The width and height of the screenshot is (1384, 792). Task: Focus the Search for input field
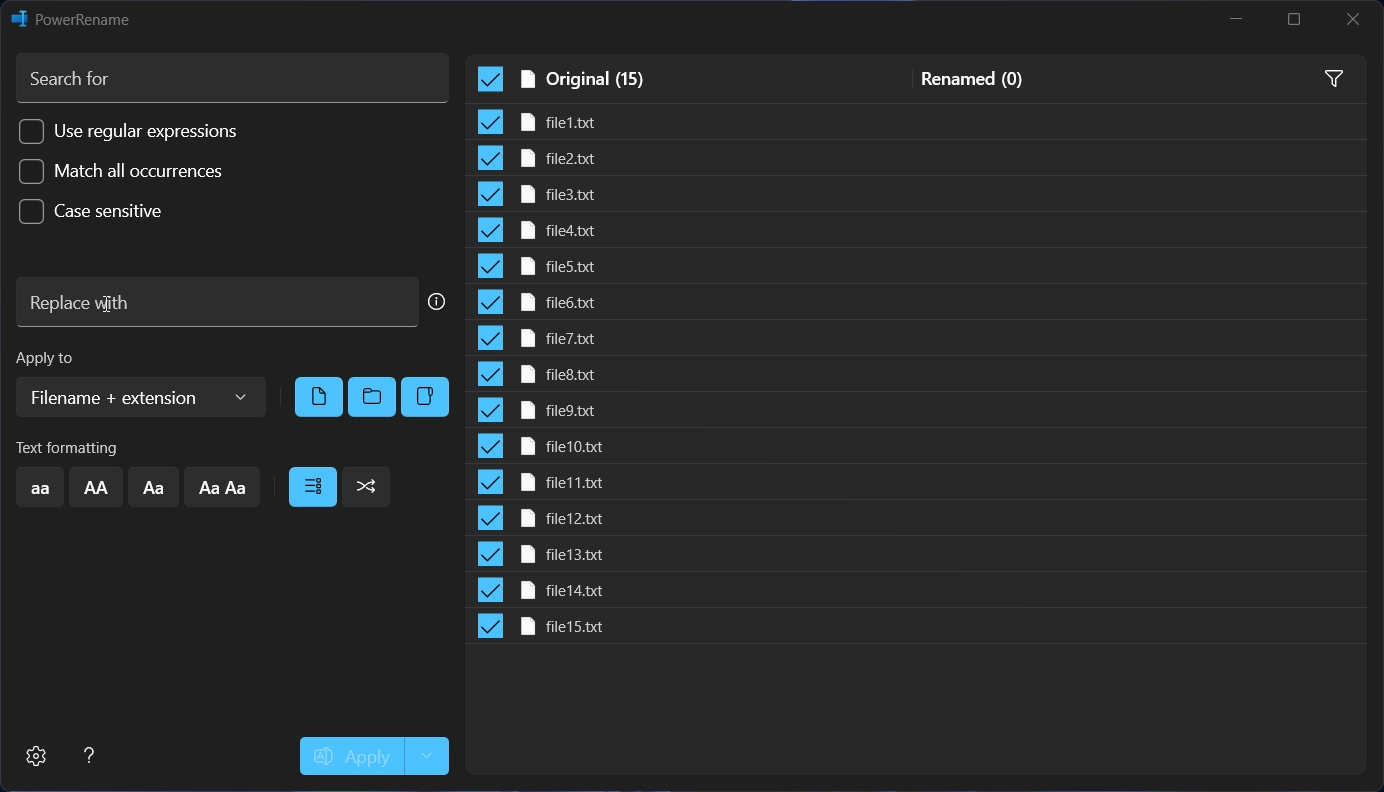[x=232, y=78]
